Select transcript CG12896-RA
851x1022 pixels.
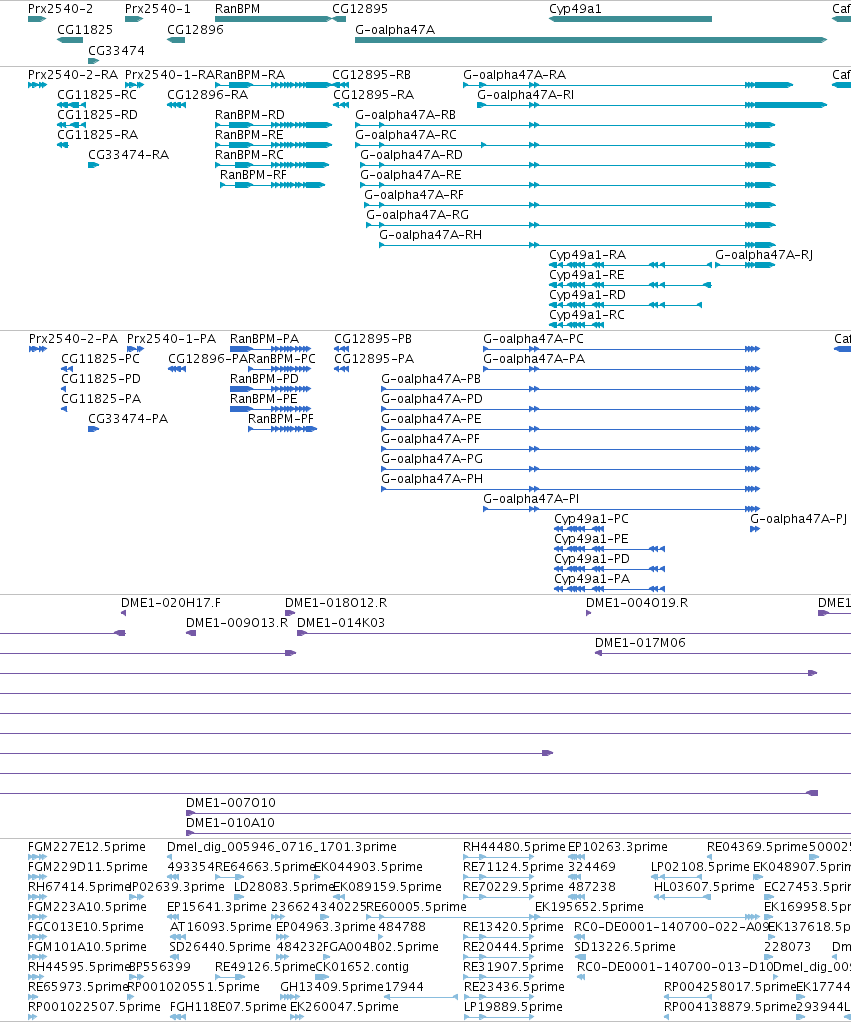tap(207, 95)
